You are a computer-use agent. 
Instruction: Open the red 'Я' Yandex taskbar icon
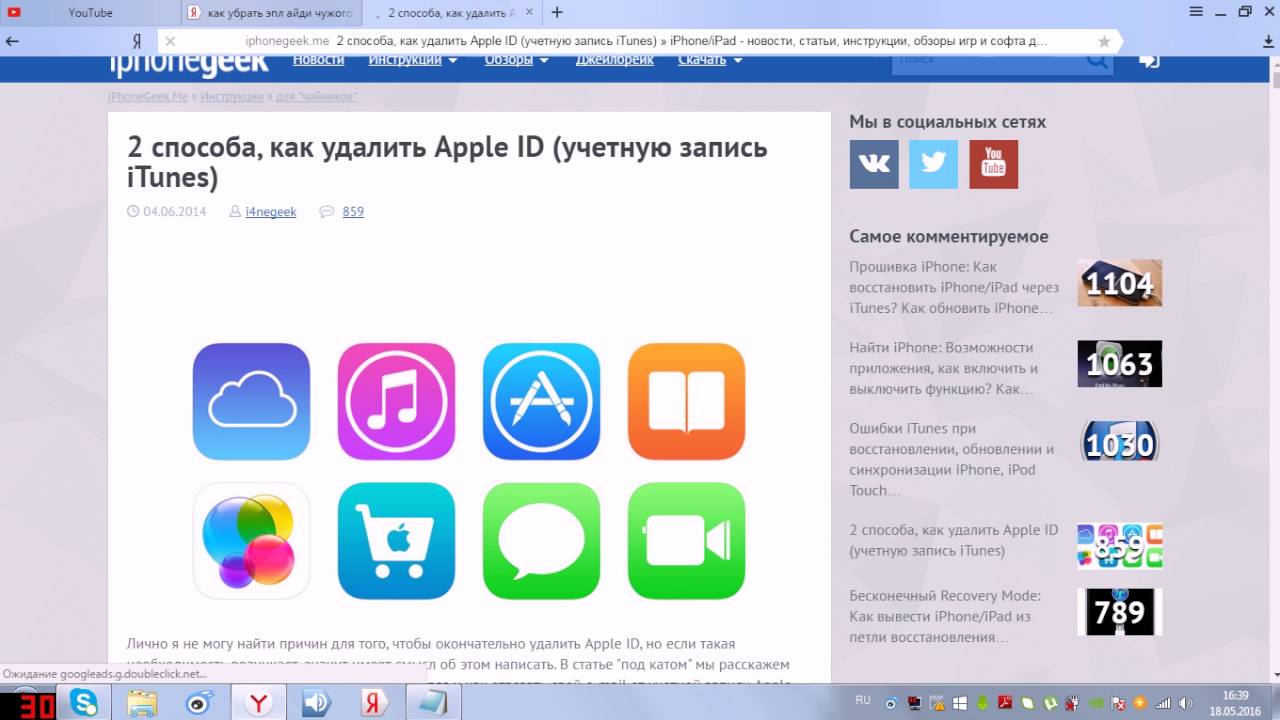click(x=375, y=703)
